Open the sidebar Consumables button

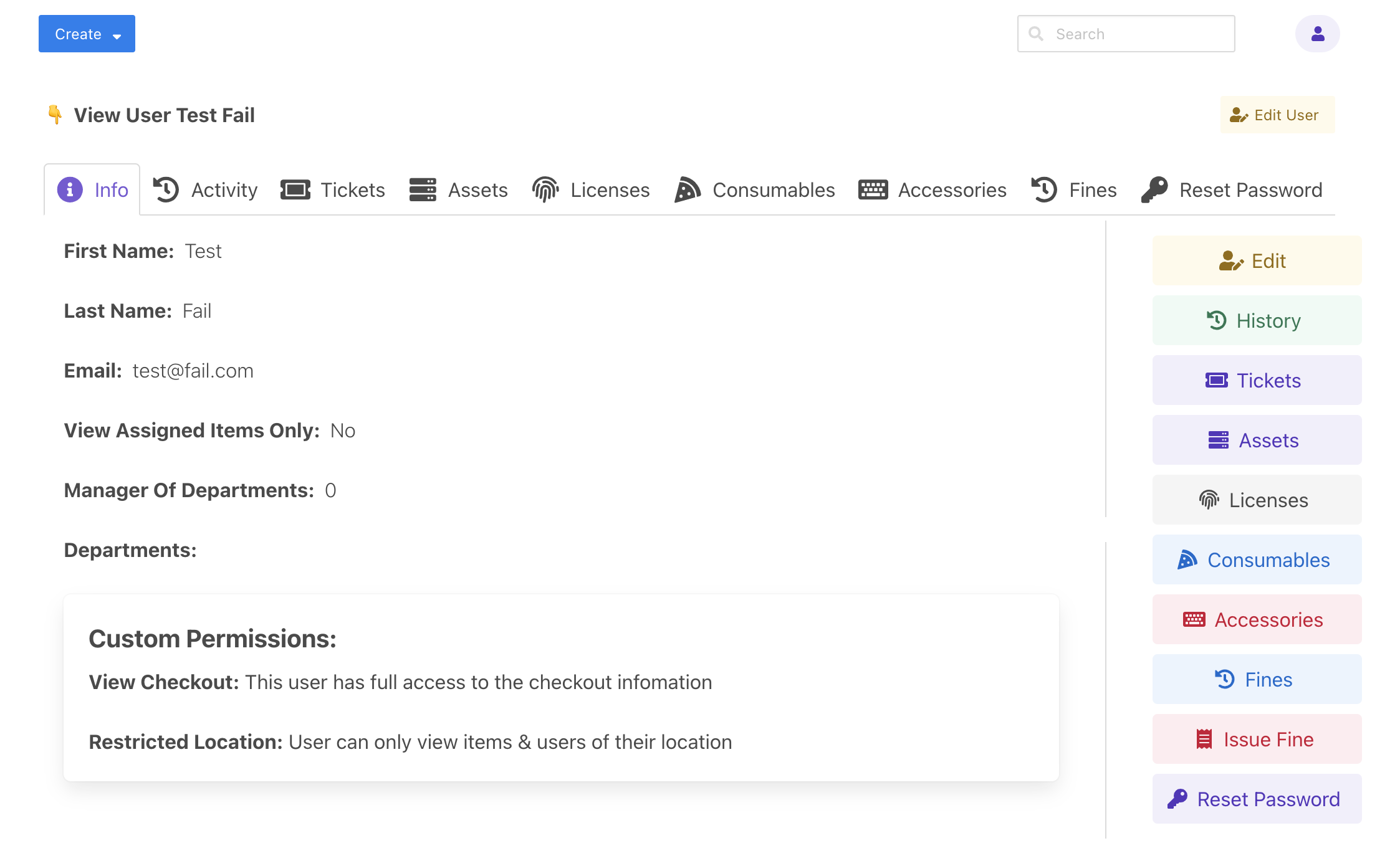coord(1257,559)
